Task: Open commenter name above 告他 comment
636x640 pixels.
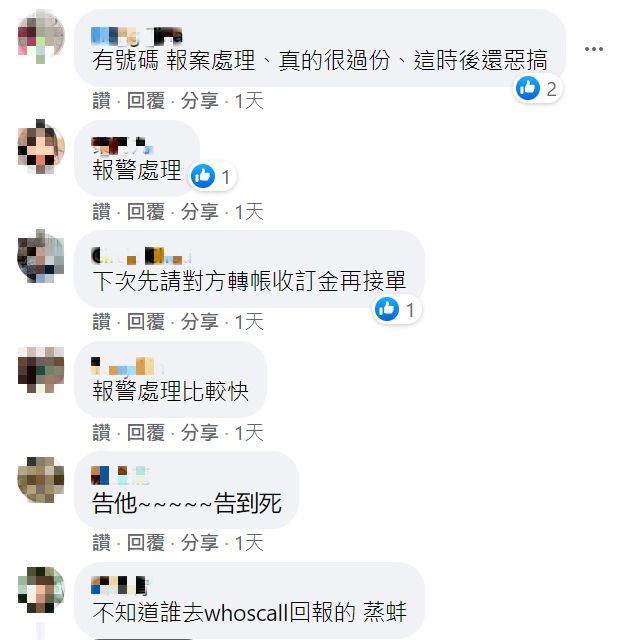Action: click(120, 476)
